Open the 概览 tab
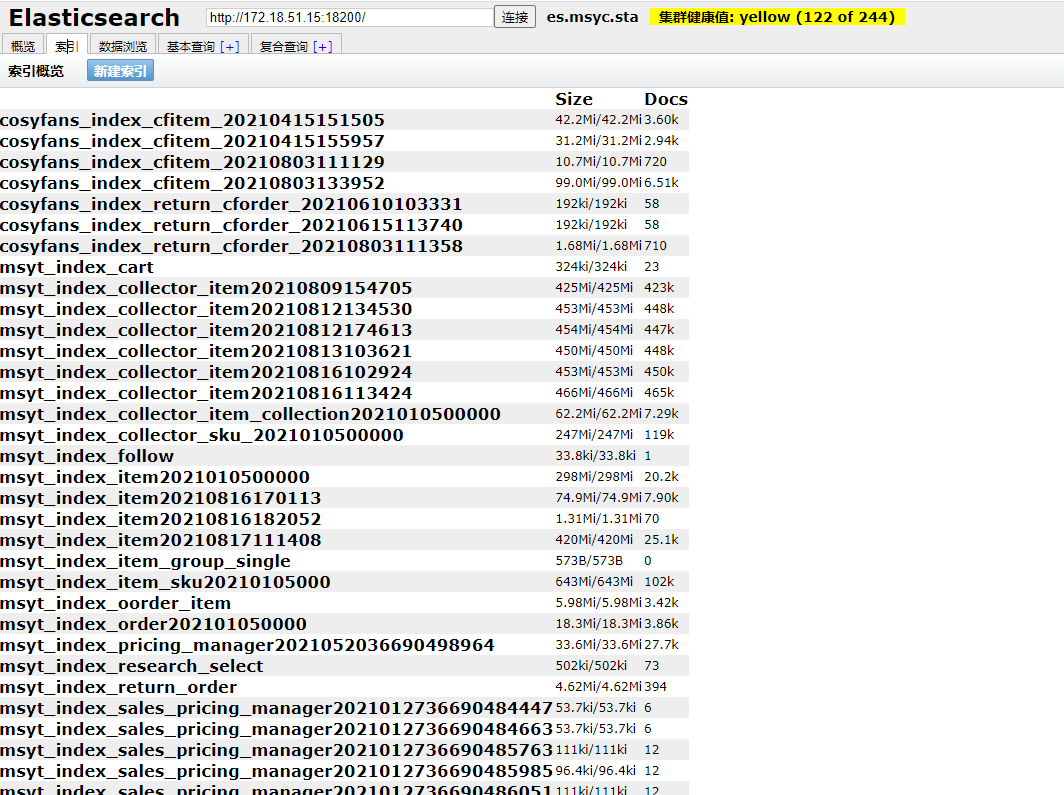Viewport: 1064px width, 795px height. [x=23, y=45]
